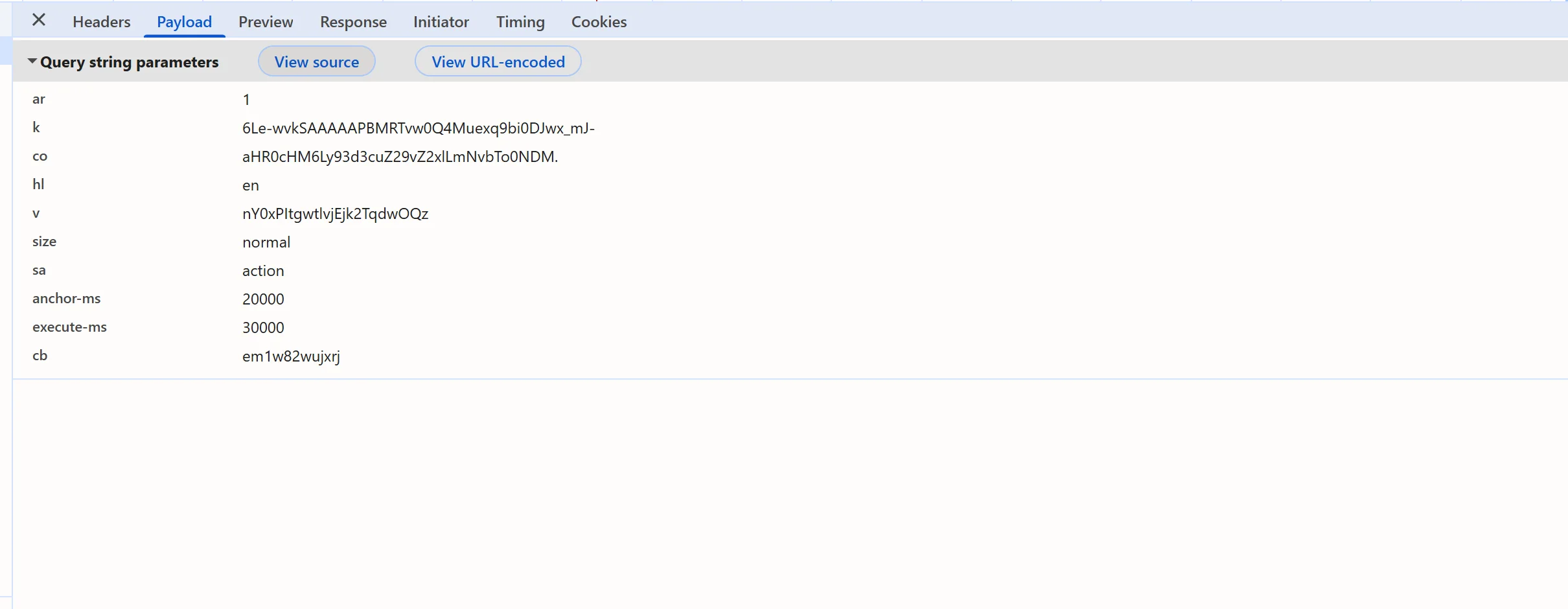The image size is (1568, 609).
Task: Switch to the Cookies tab
Action: (x=599, y=21)
